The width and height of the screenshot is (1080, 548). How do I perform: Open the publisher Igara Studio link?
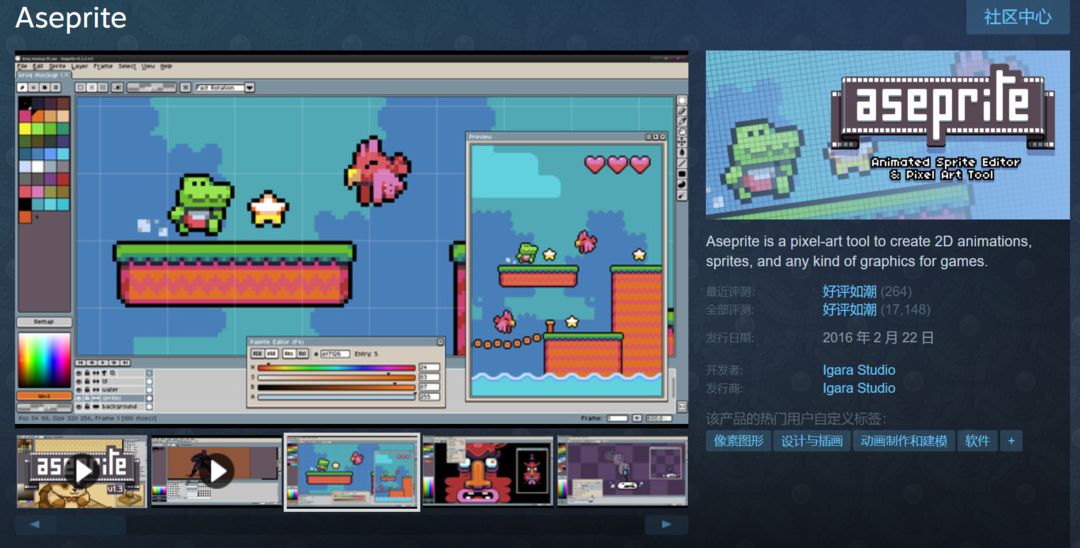[x=859, y=388]
